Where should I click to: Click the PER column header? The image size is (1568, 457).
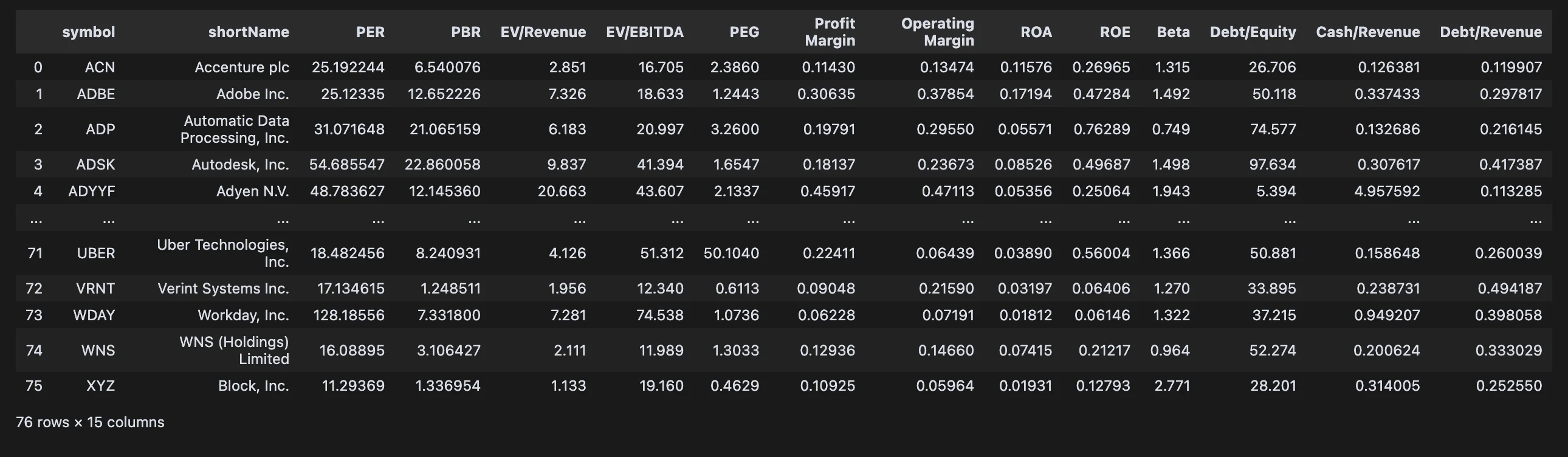370,32
